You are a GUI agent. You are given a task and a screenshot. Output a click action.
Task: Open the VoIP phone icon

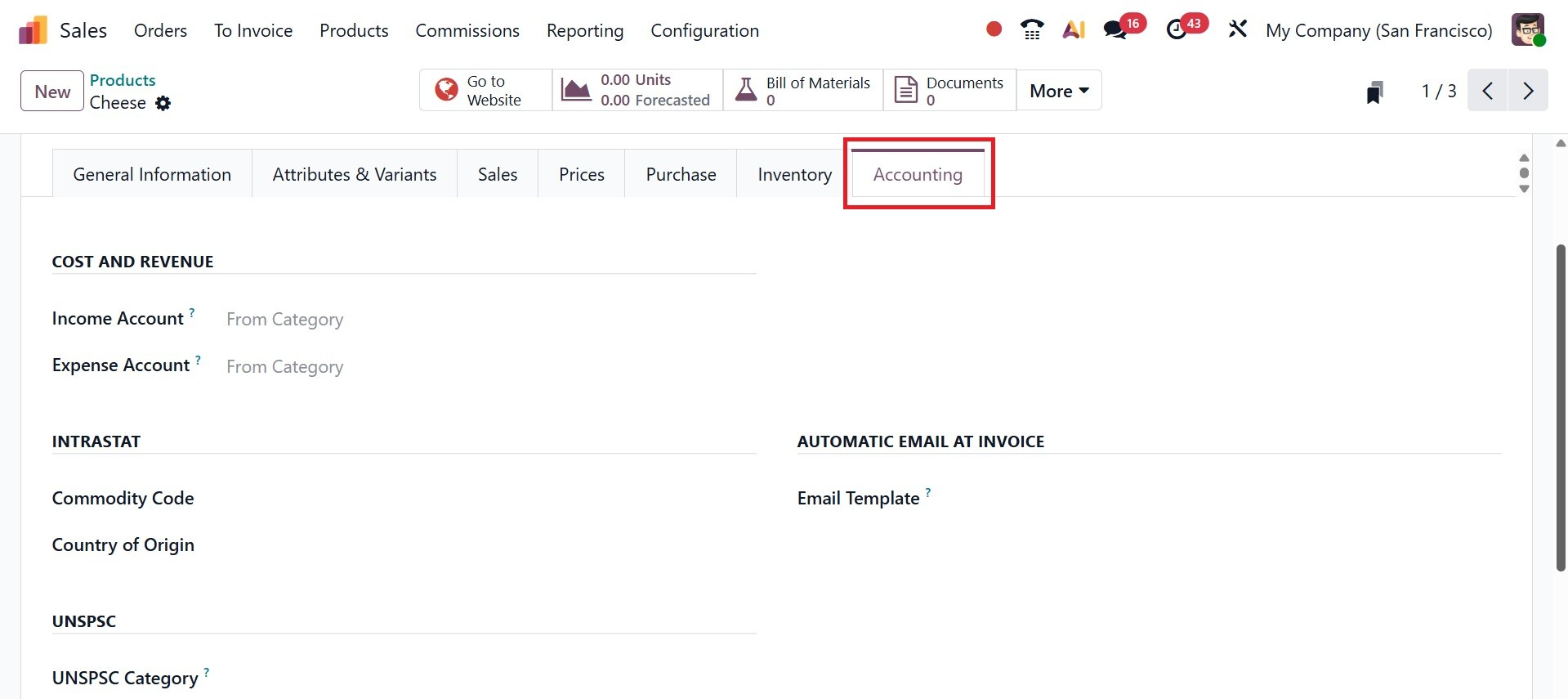(x=1032, y=30)
